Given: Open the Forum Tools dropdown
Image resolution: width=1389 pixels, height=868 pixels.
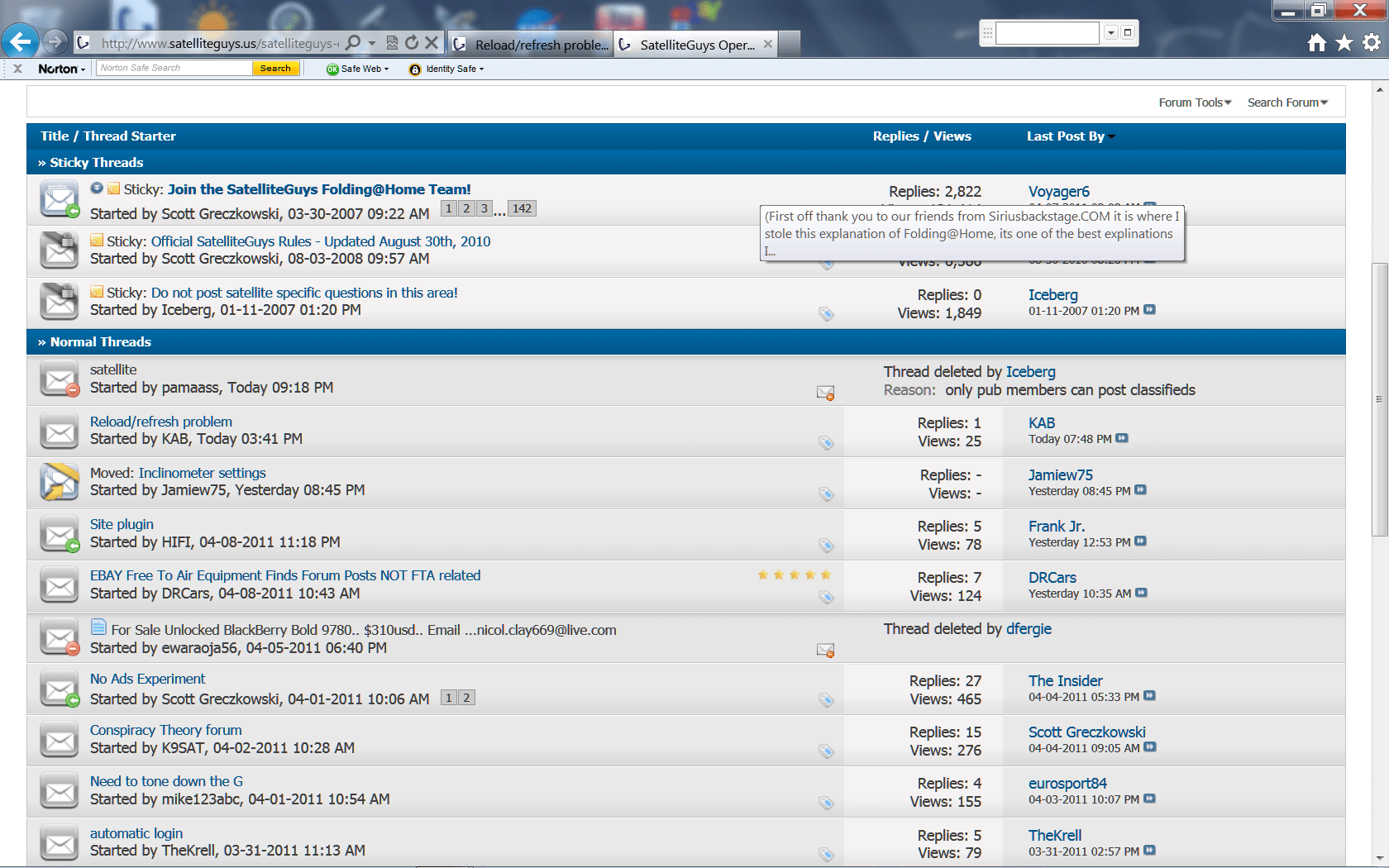Looking at the screenshot, I should [x=1195, y=103].
